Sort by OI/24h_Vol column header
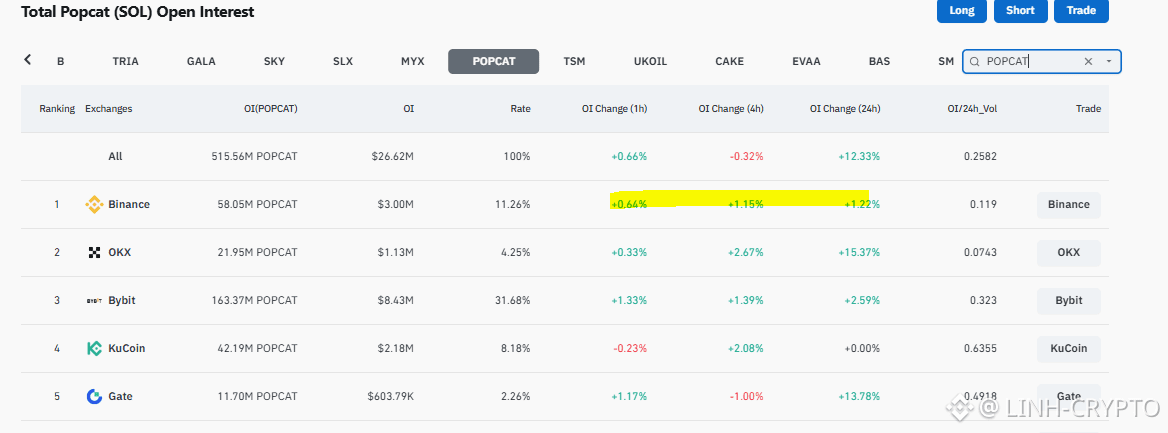Image resolution: width=1168 pixels, height=433 pixels. 970,109
